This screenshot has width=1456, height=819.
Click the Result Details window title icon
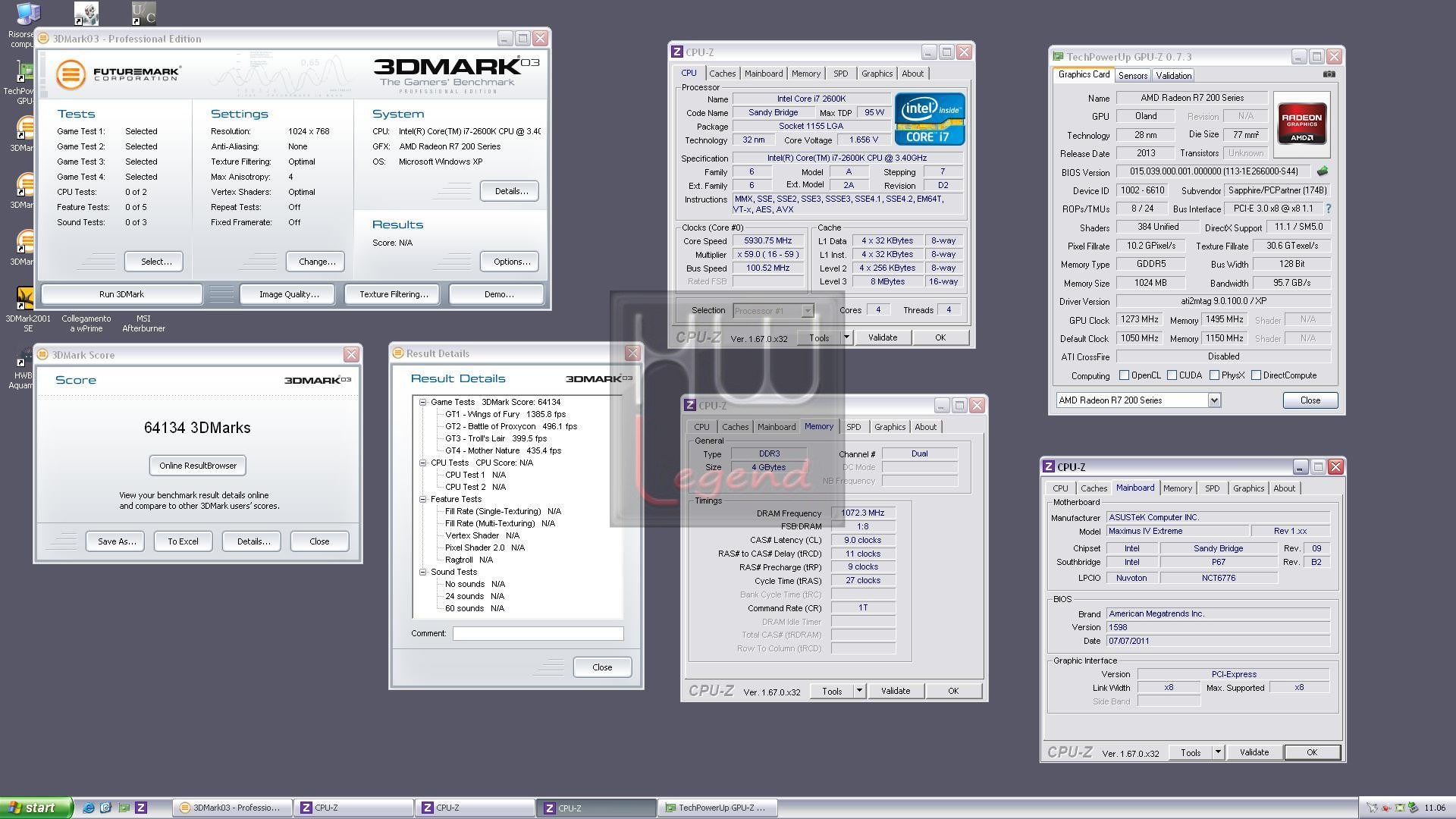point(398,353)
